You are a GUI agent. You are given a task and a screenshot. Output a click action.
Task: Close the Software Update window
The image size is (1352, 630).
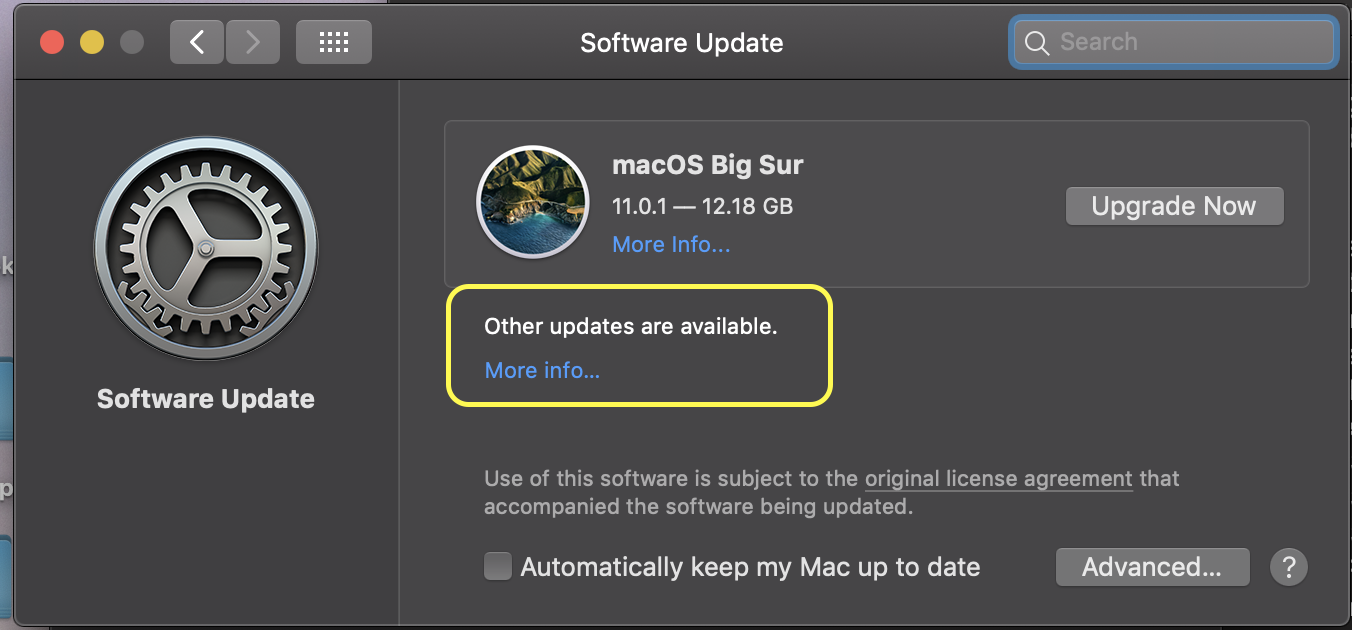click(x=52, y=42)
